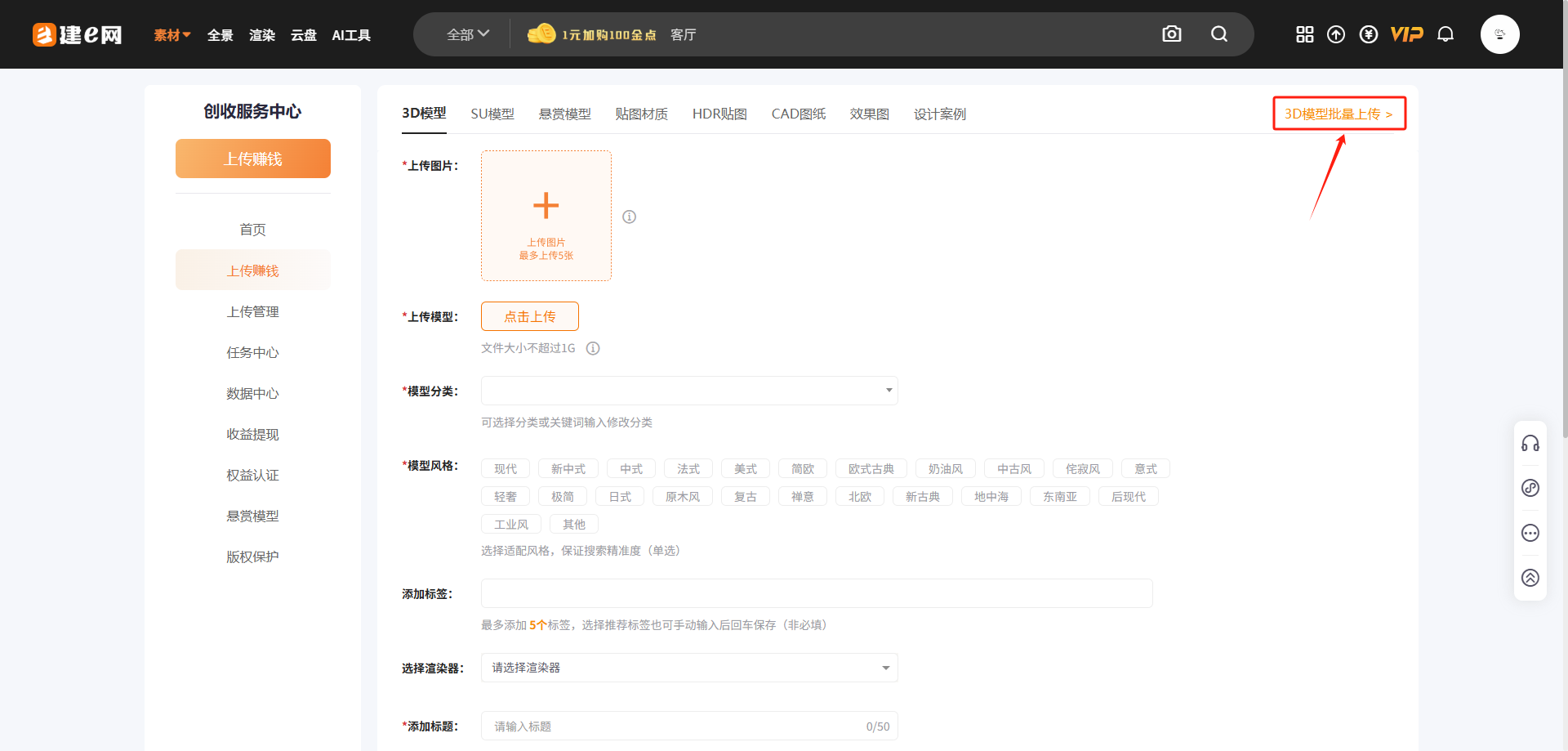Pick the 工业风 style option
Screen dimensions: 1568x751
pos(511,525)
